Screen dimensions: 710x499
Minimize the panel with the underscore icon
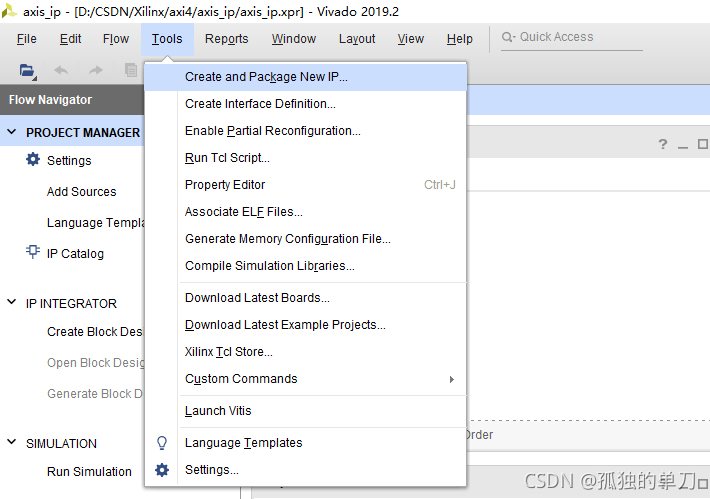click(x=683, y=146)
